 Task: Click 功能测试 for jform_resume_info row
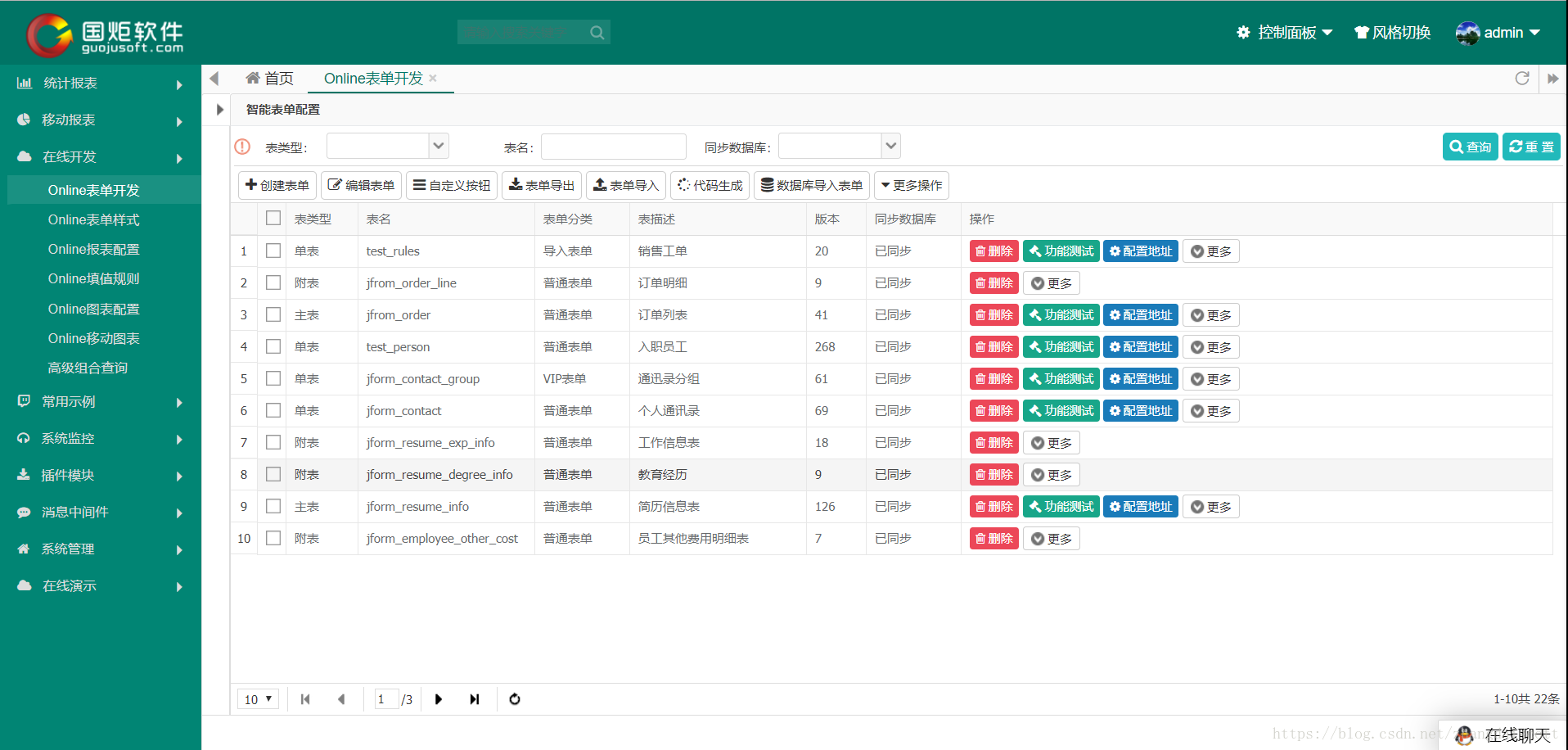tap(1061, 507)
